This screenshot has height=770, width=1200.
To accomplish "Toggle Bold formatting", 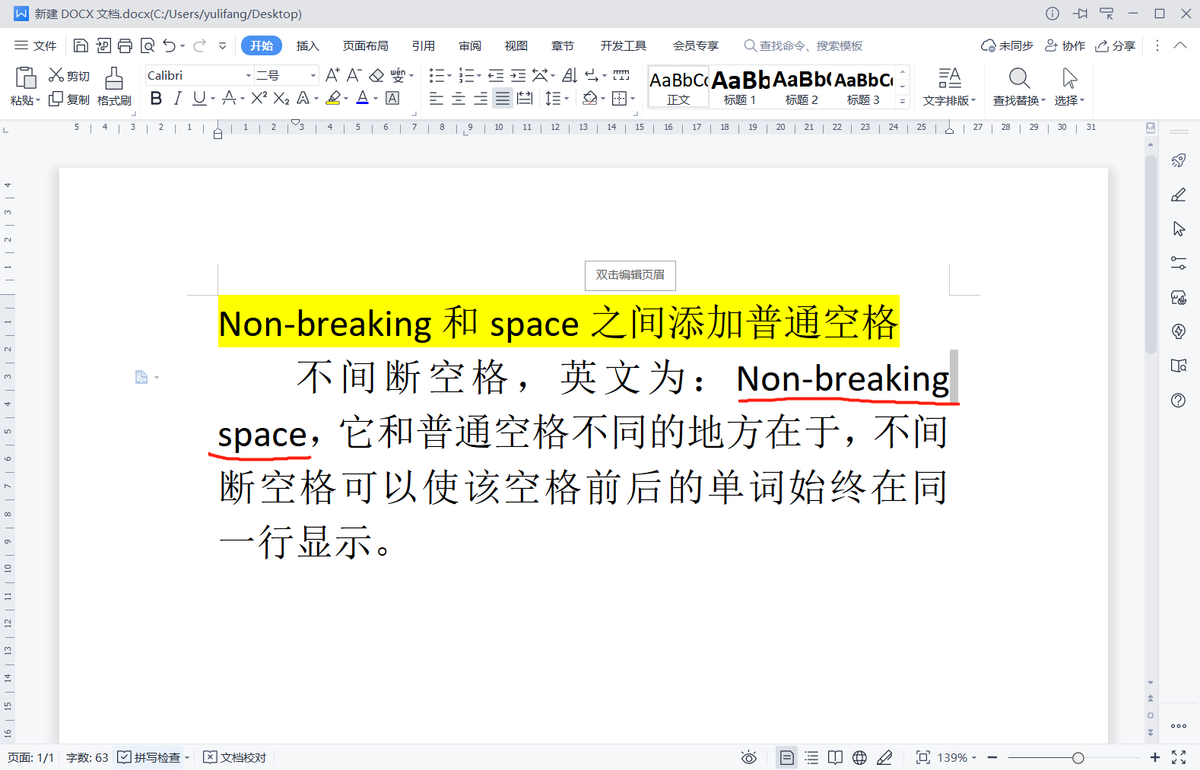I will pos(156,98).
